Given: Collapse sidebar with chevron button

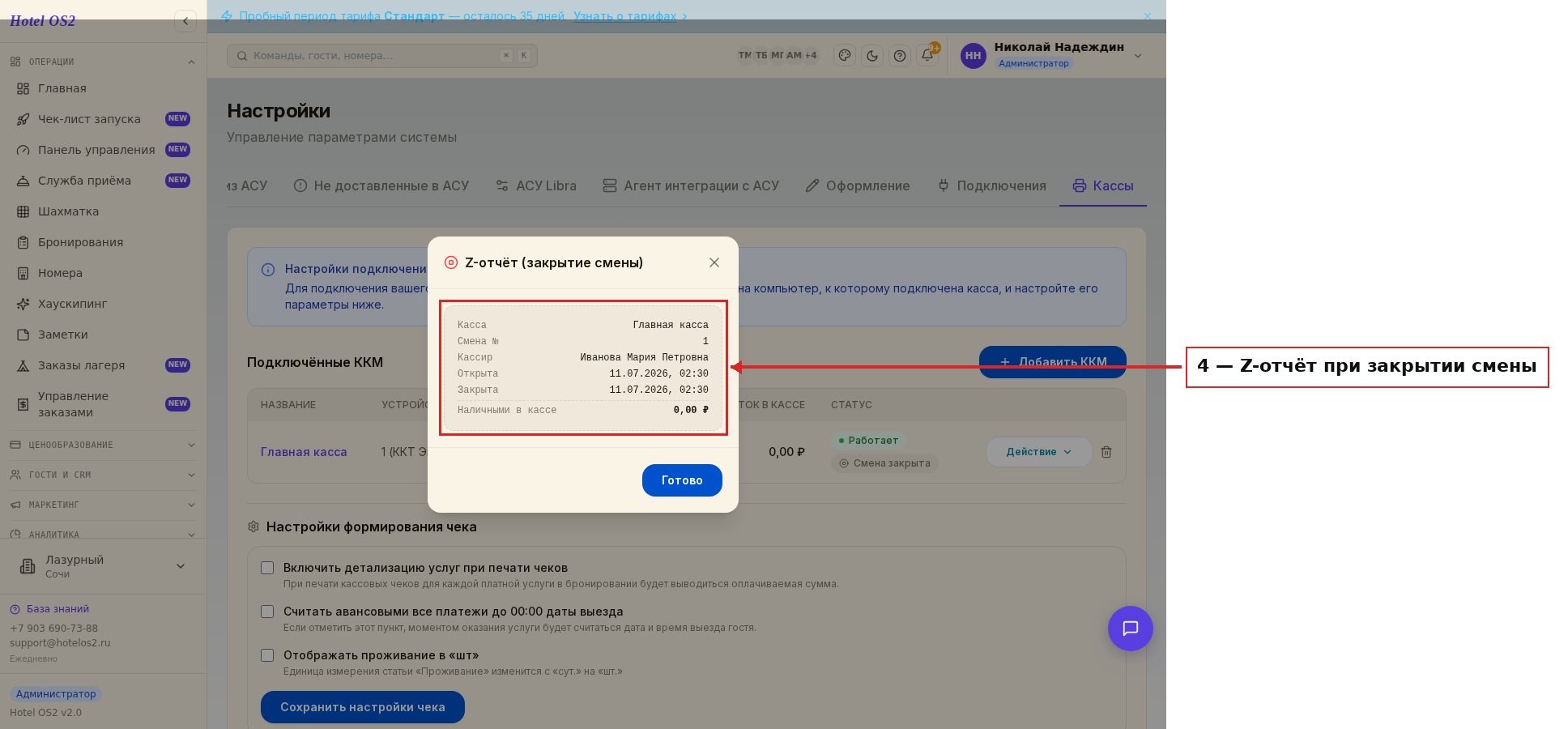Looking at the screenshot, I should [x=185, y=21].
